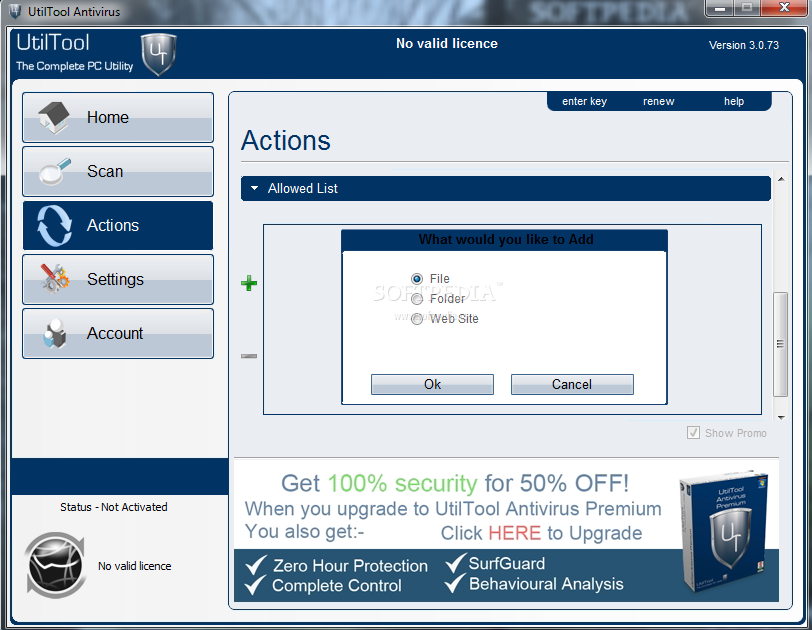Open the Settings menu tab
The height and width of the screenshot is (630, 812).
(118, 279)
